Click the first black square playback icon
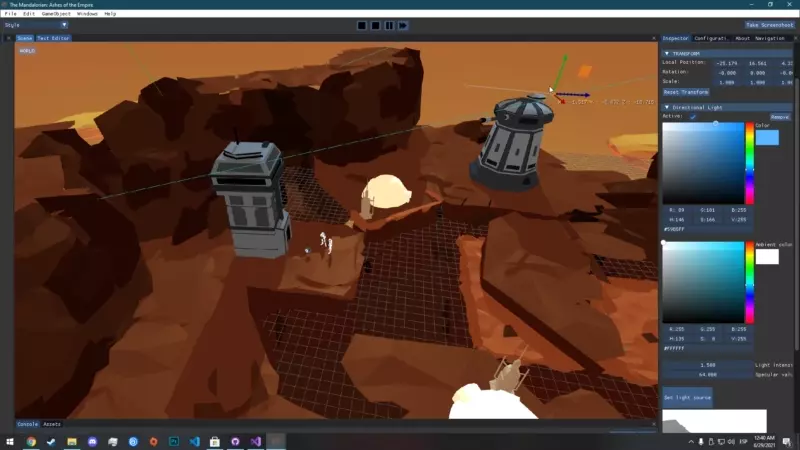Viewport: 800px width, 450px height. (362, 25)
